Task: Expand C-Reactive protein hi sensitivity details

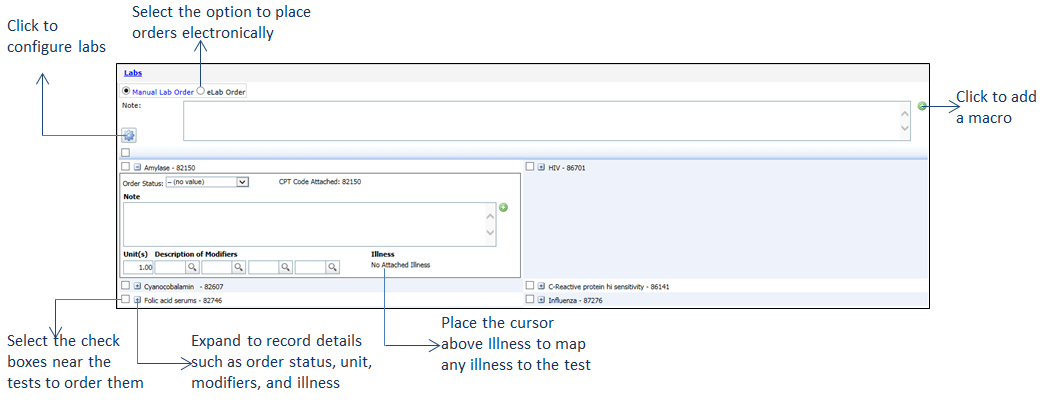Action: coord(542,286)
